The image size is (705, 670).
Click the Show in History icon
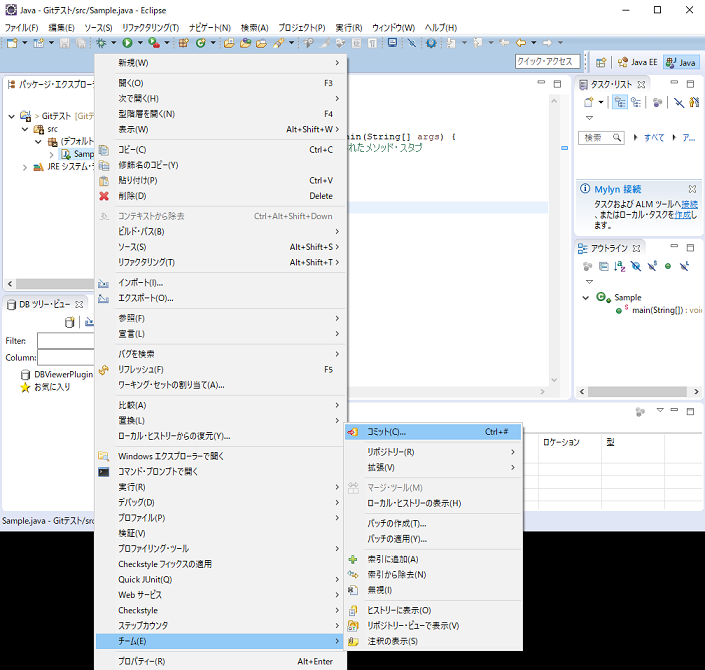[353, 610]
